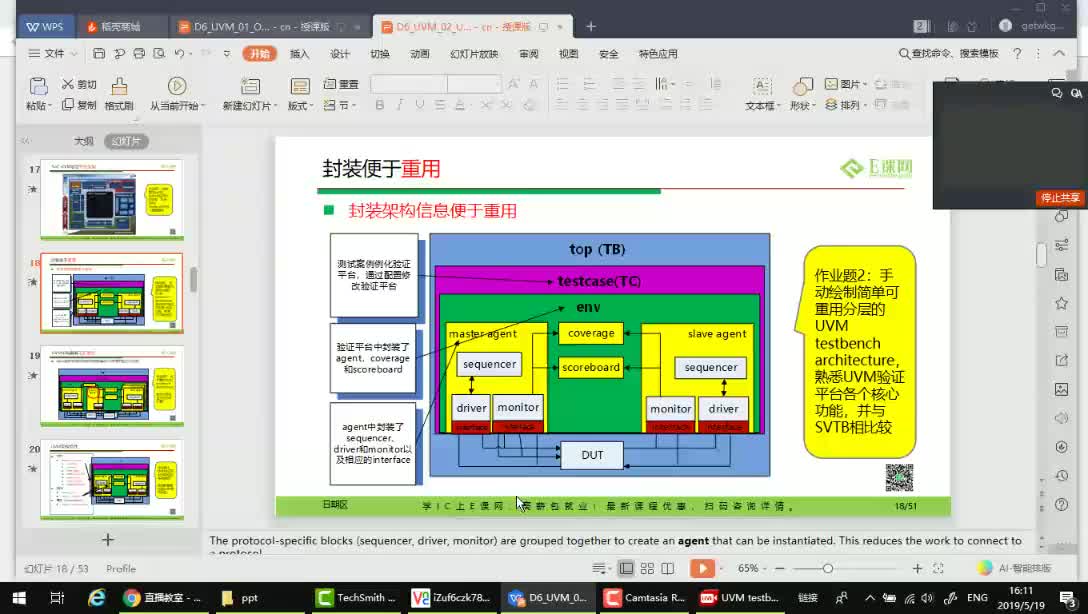Click the Undo arrow icon
This screenshot has width=1088, height=614.
[x=179, y=53]
